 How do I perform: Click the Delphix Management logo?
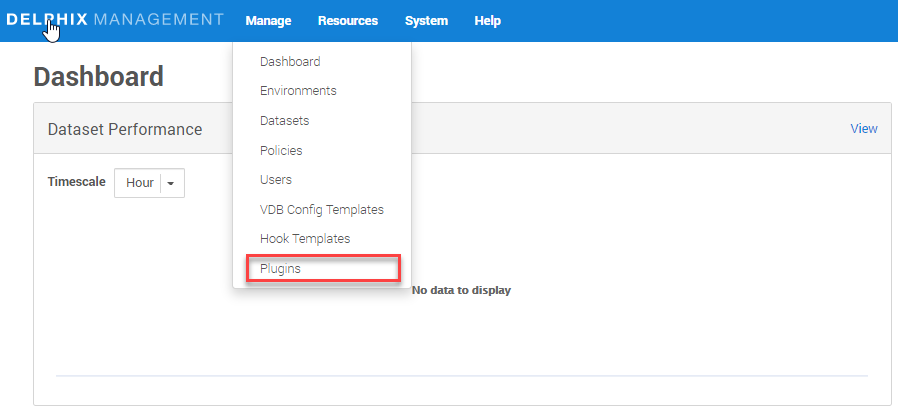coord(115,20)
